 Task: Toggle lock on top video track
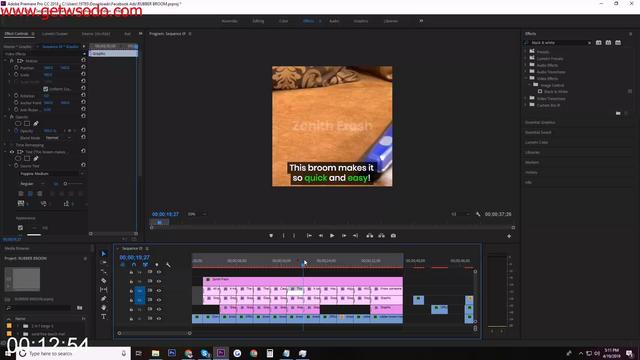tap(131, 272)
